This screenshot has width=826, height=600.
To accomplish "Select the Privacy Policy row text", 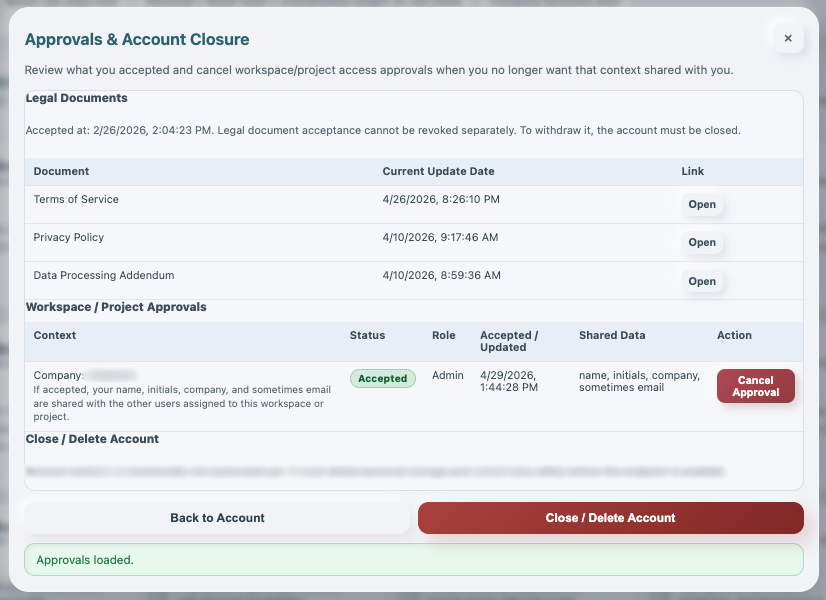I will coord(68,237).
